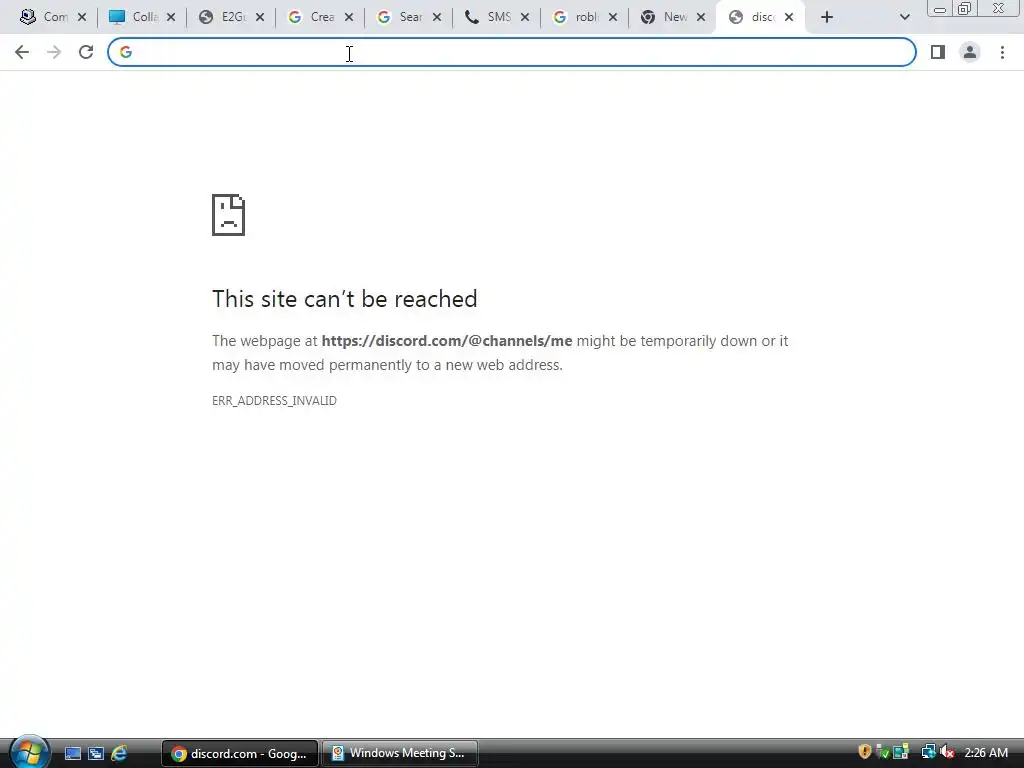Open the Windows Start orb
The width and height of the screenshot is (1024, 768).
click(x=29, y=752)
